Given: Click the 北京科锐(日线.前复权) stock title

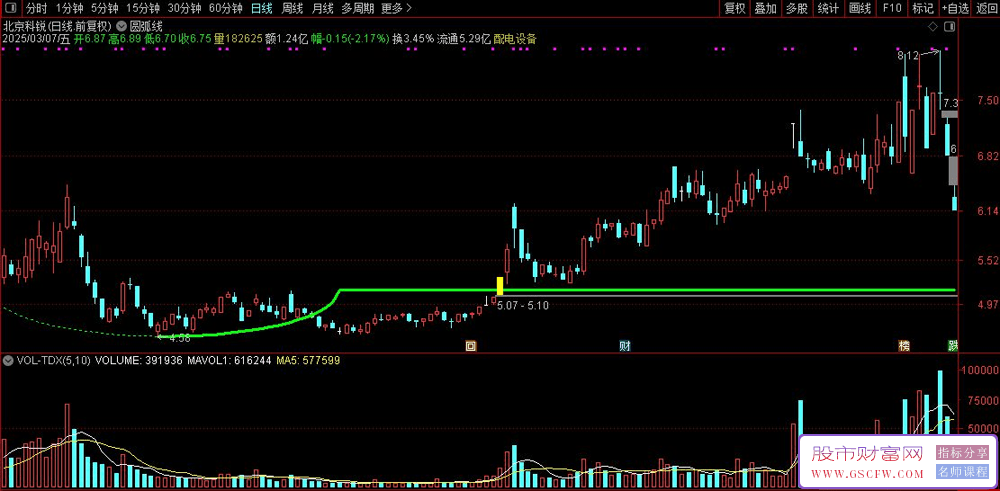Looking at the screenshot, I should 58,27.
